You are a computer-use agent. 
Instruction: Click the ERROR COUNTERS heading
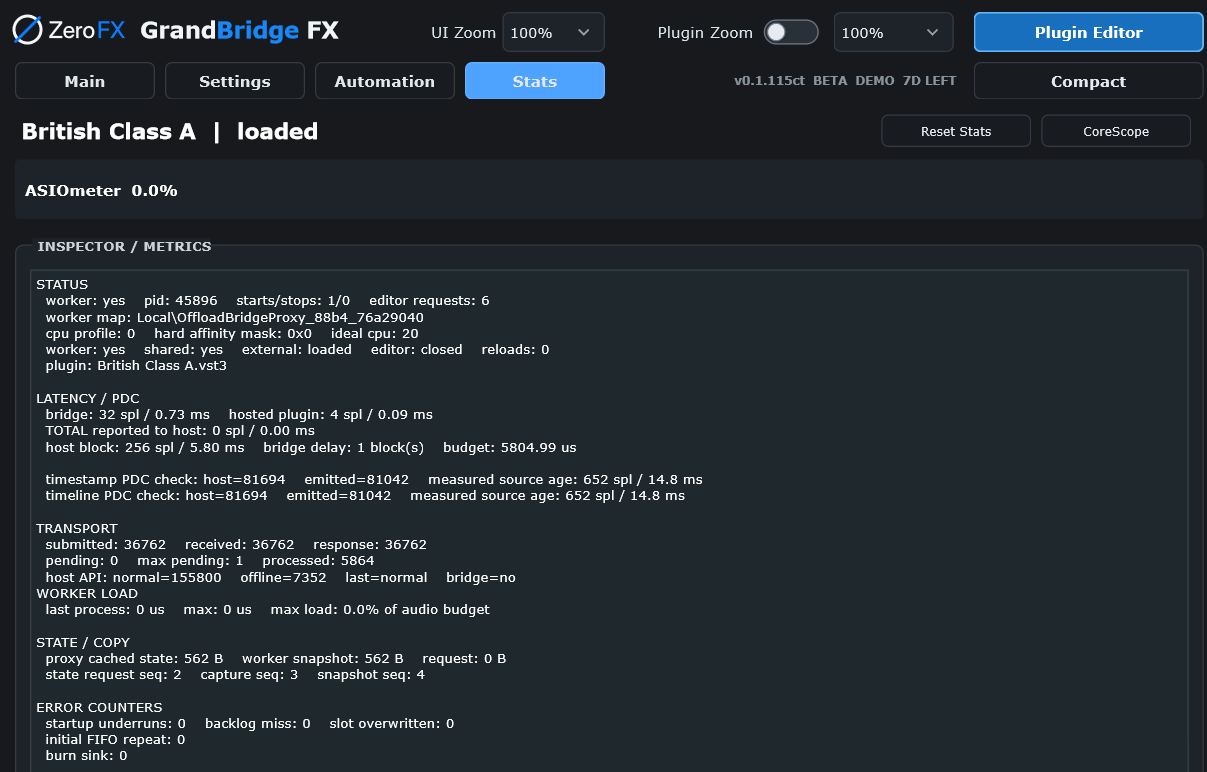coord(99,707)
